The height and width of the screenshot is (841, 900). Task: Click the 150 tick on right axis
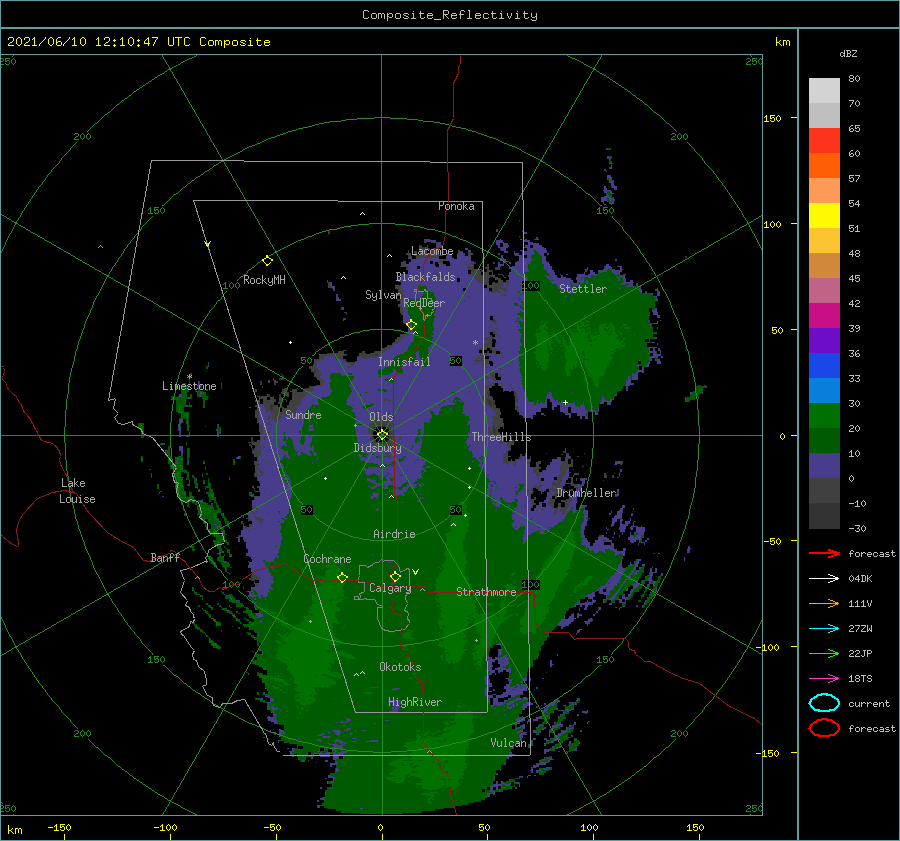(x=772, y=118)
